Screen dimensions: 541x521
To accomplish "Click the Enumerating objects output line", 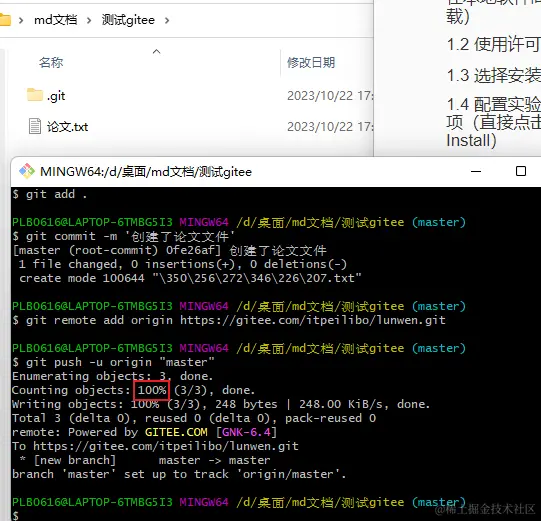I will 112,376.
